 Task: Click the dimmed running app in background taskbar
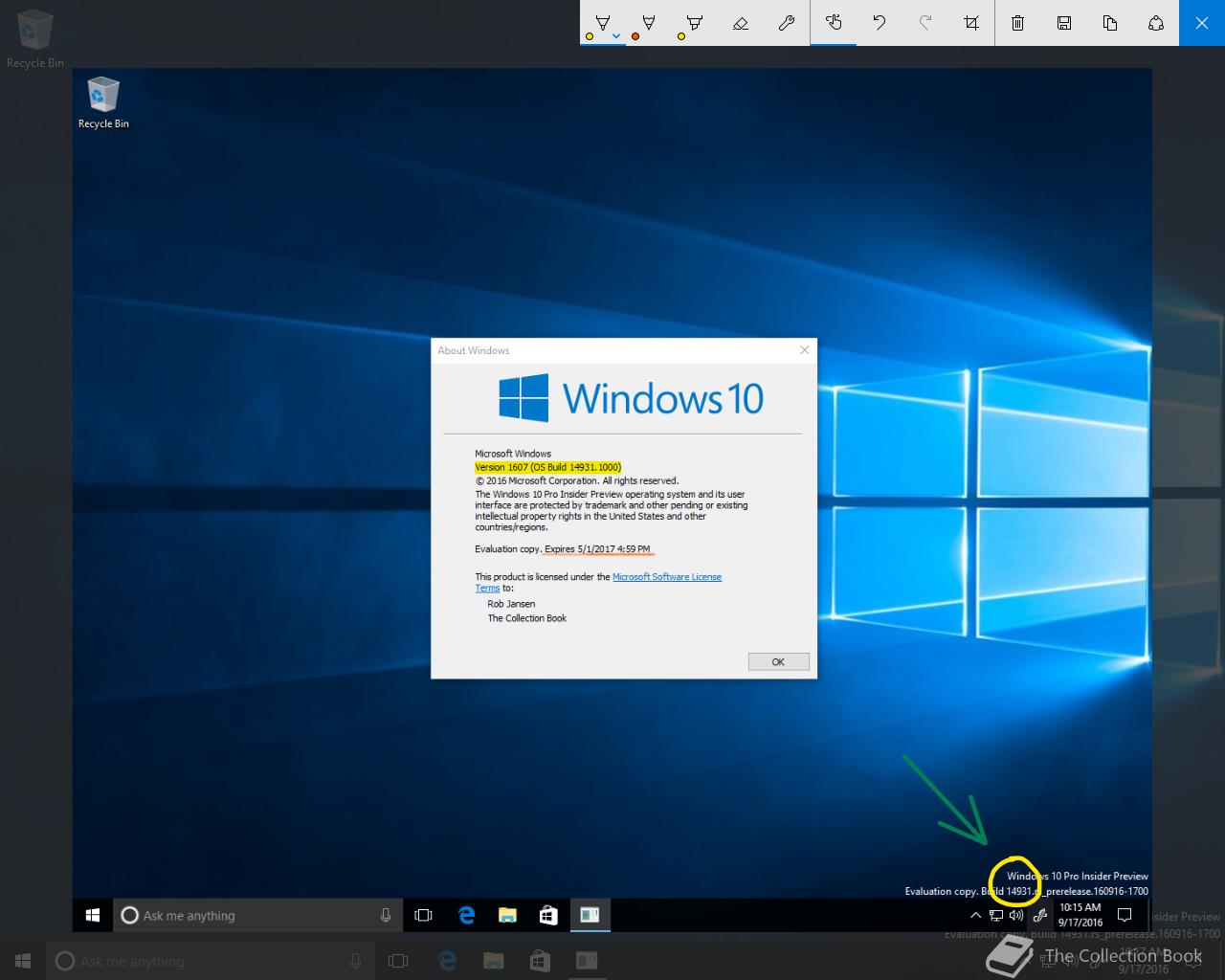586,960
